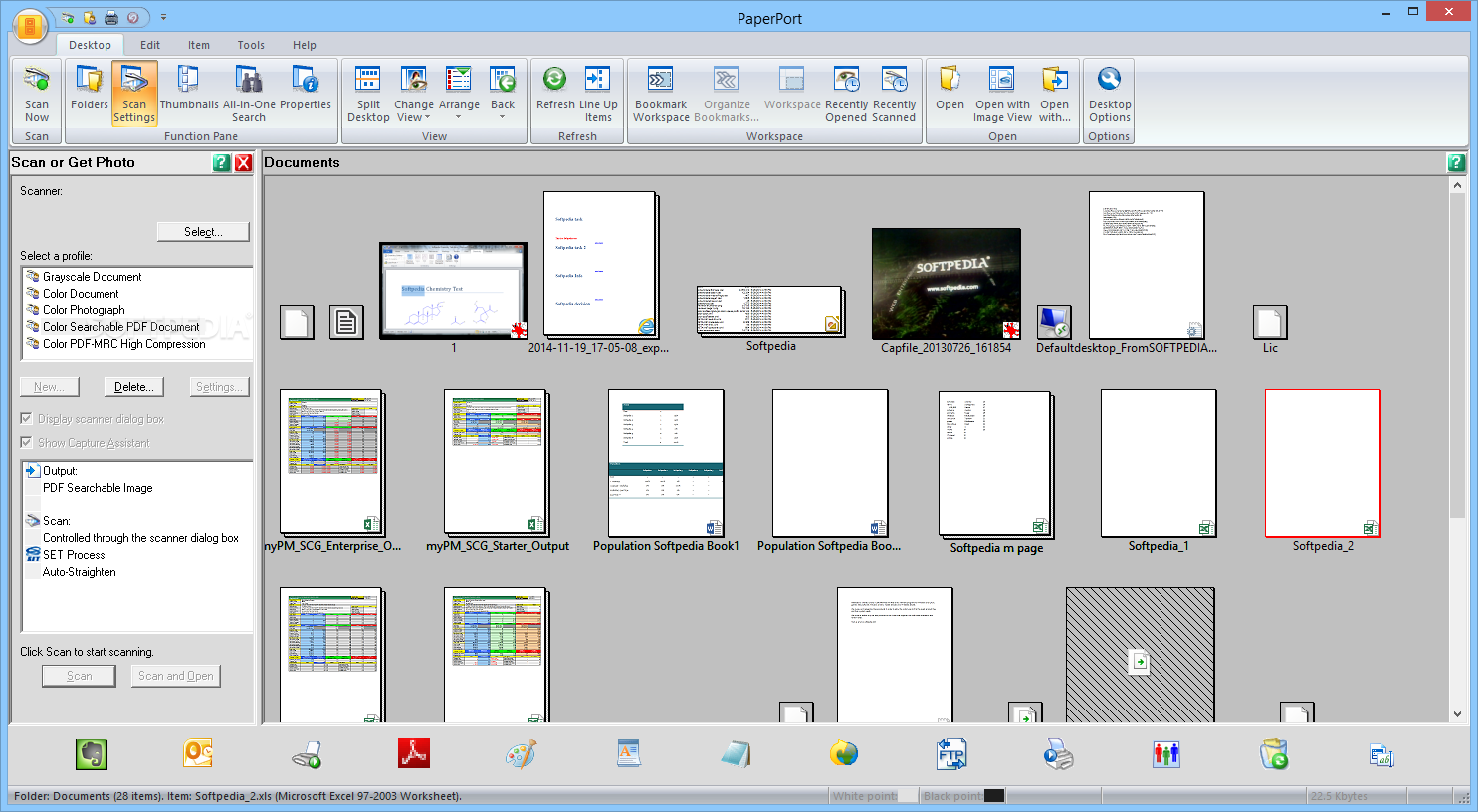Click Recently Opened
The width and height of the screenshot is (1478, 812).
pyautogui.click(x=846, y=94)
